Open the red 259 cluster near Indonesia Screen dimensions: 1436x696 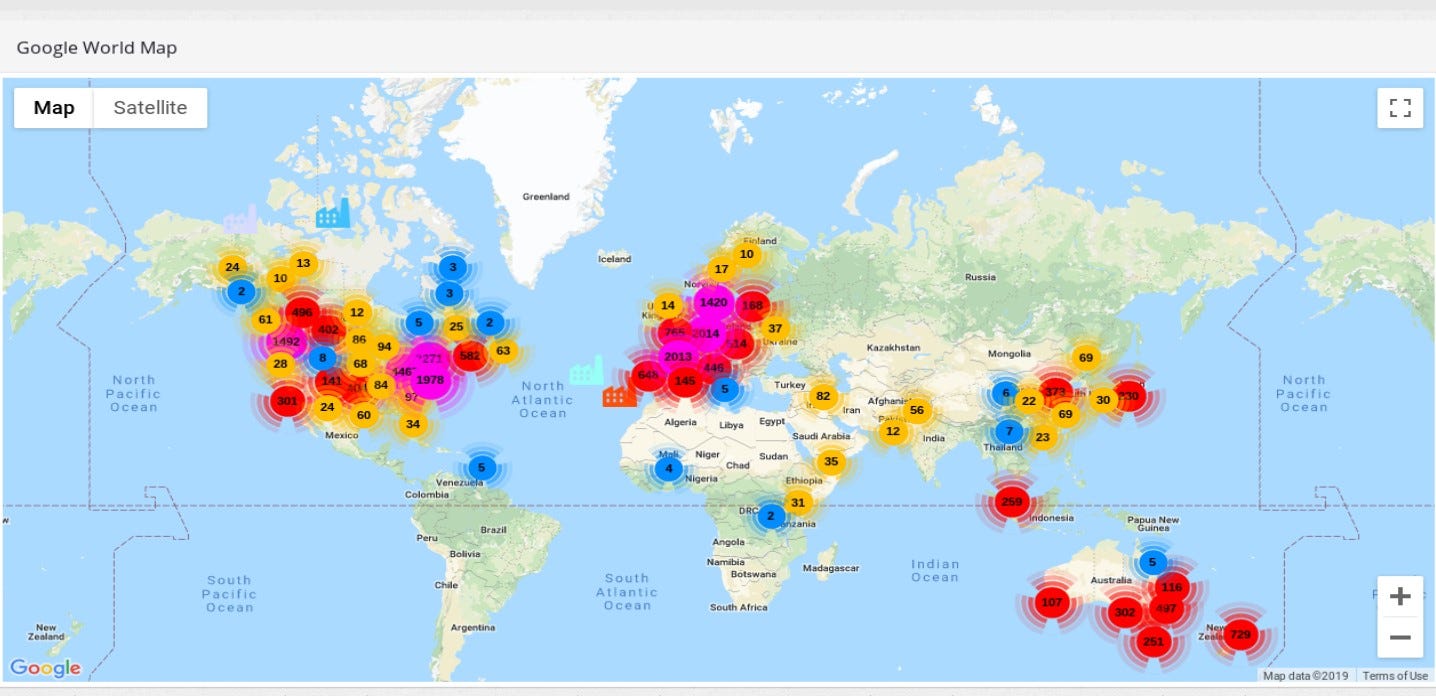(x=1012, y=502)
